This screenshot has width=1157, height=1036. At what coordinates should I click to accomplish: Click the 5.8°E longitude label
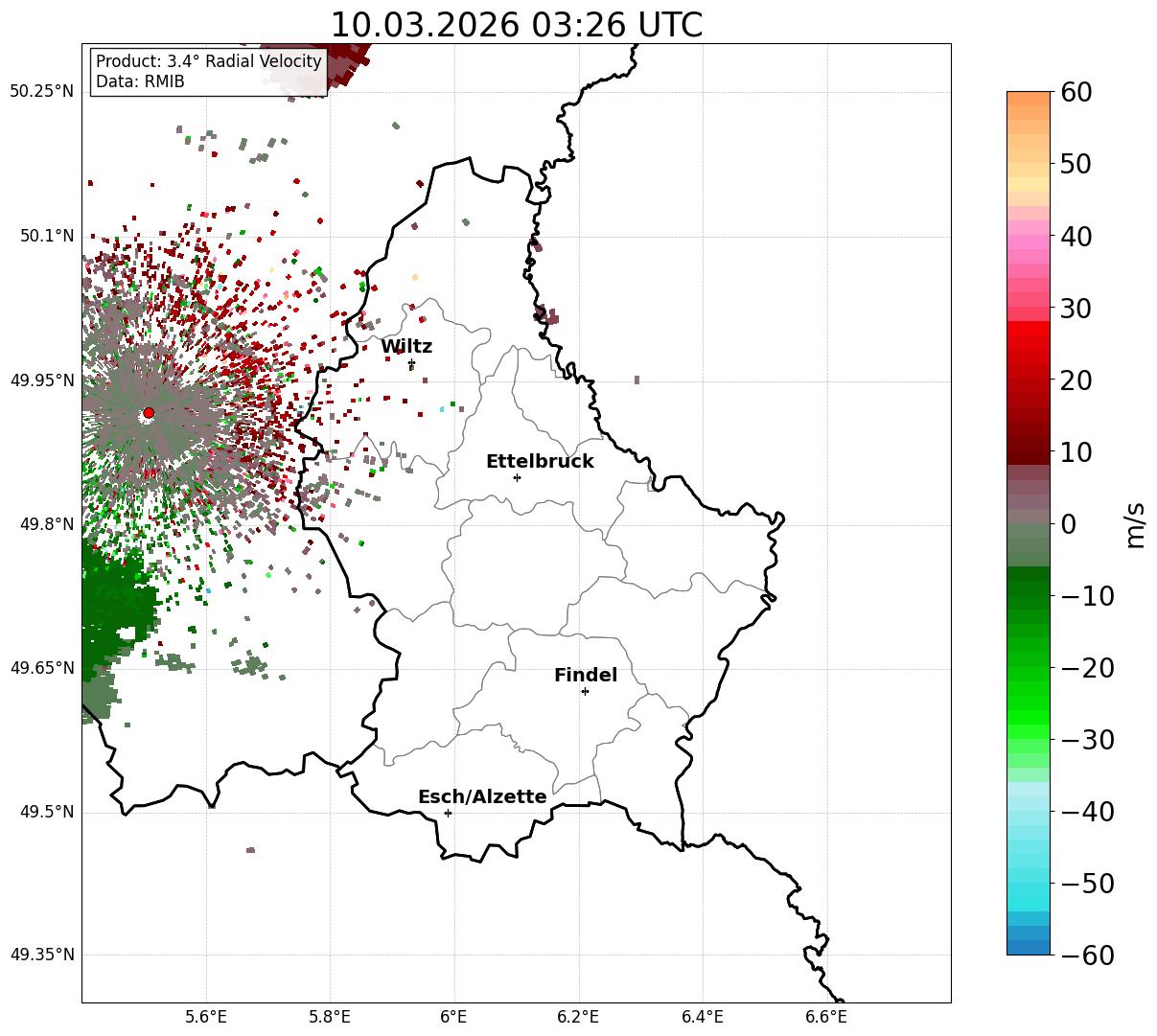330,1018
